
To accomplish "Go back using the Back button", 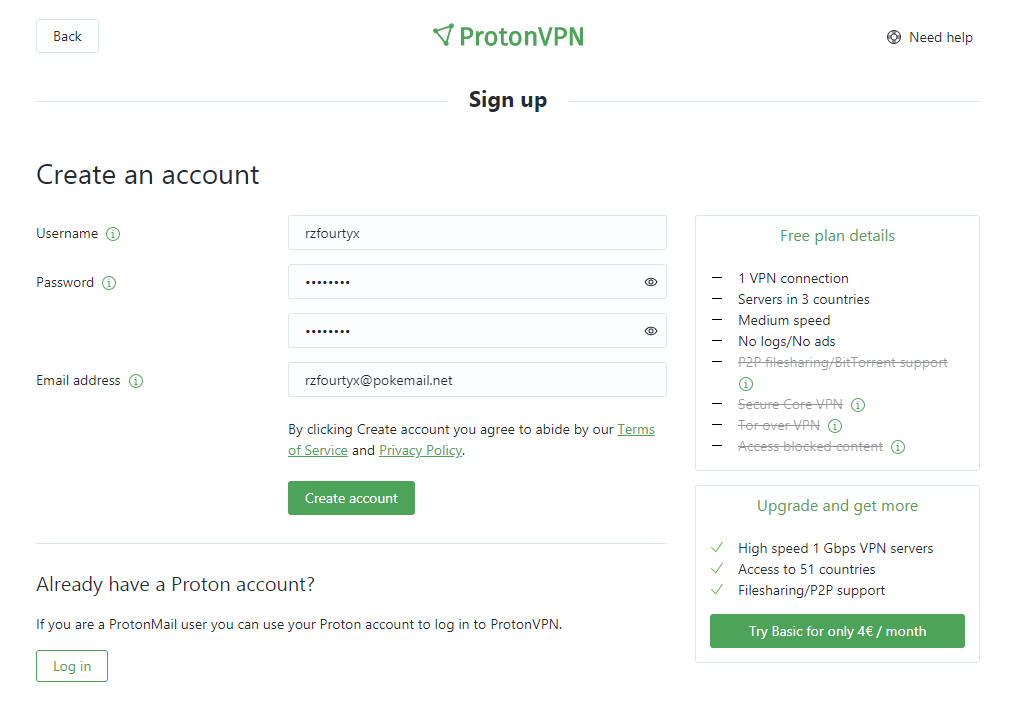I will pyautogui.click(x=67, y=36).
